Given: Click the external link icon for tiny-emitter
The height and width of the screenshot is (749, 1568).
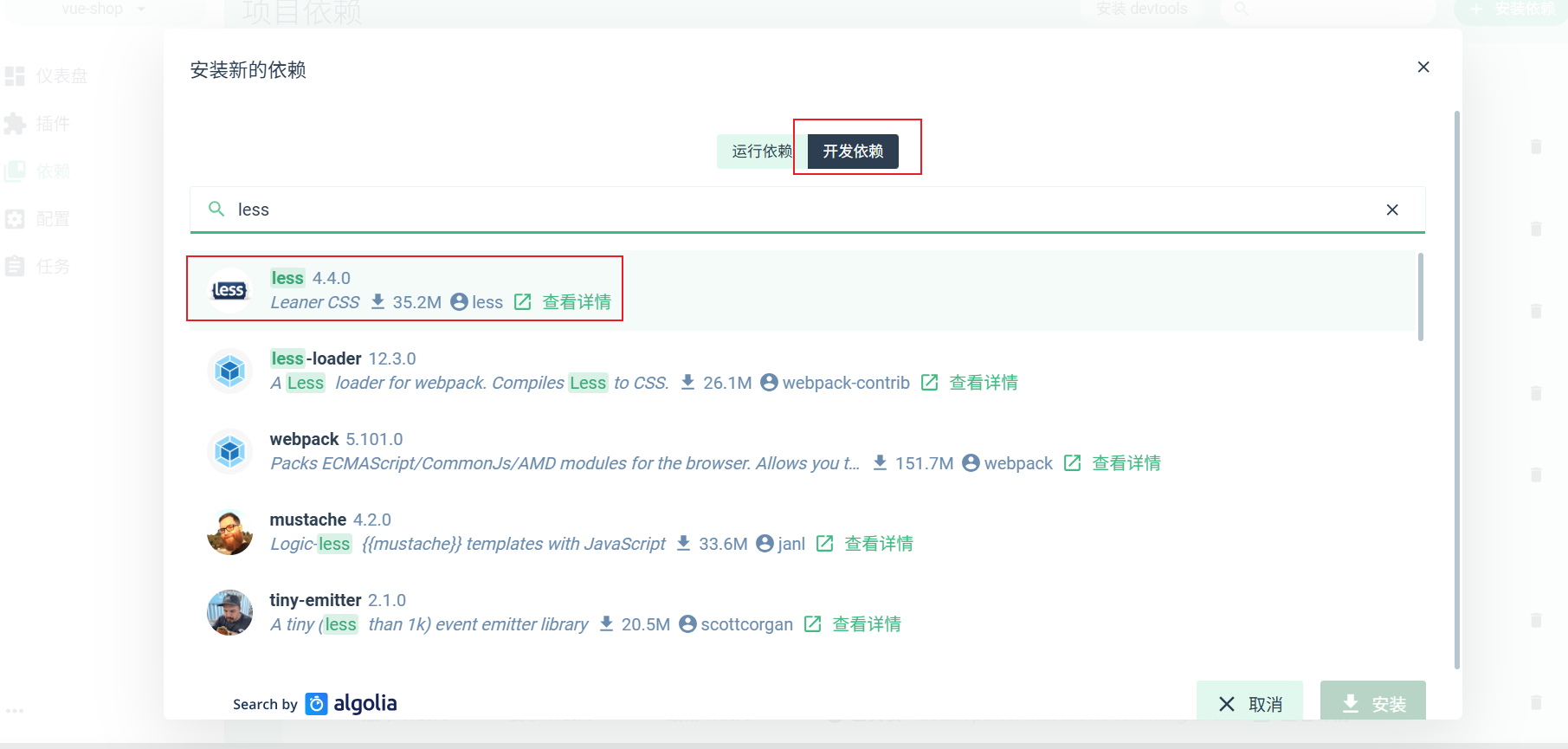Looking at the screenshot, I should coord(812,623).
